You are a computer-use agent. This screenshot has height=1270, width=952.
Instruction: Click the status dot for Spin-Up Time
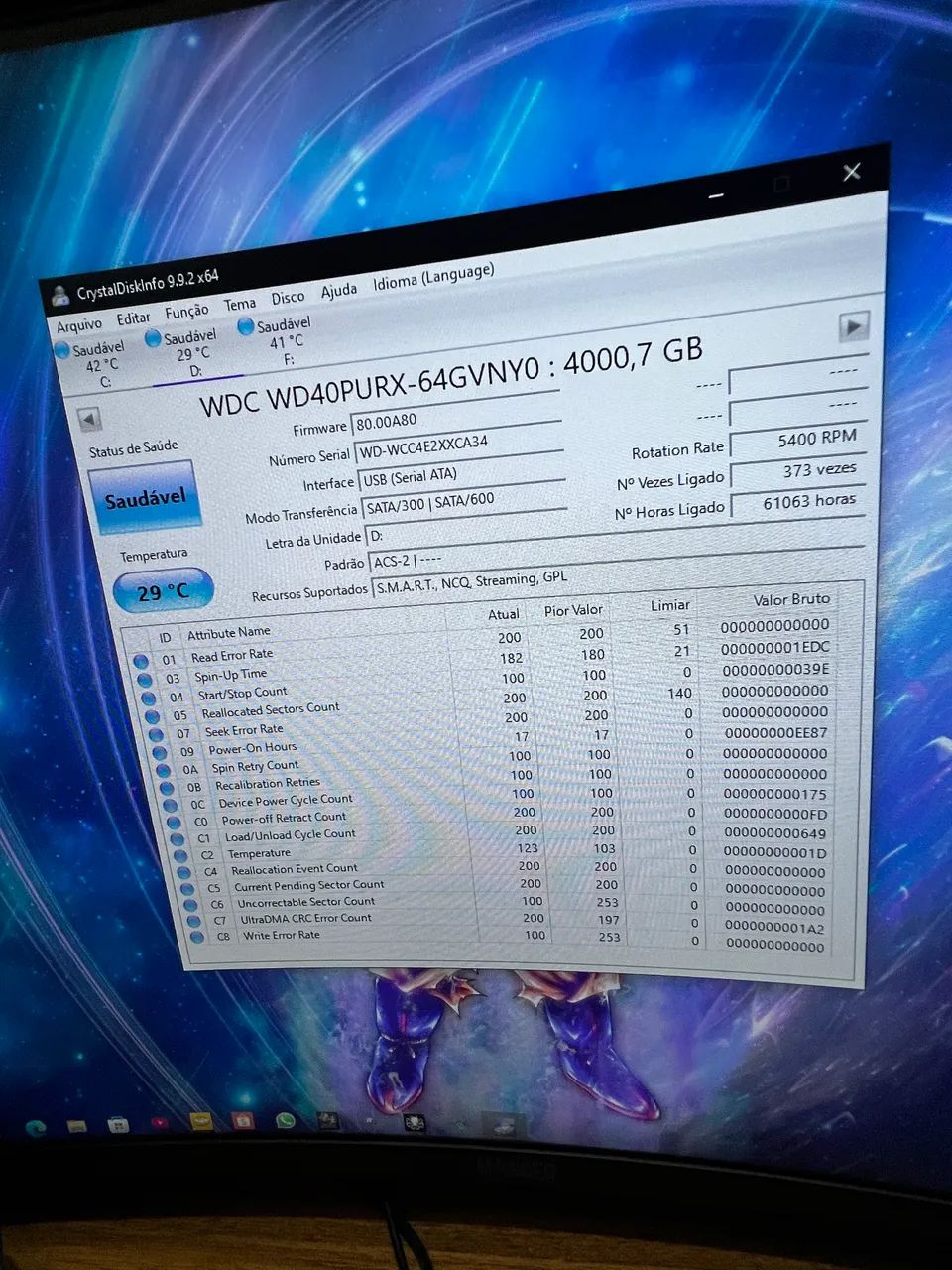pyautogui.click(x=145, y=680)
